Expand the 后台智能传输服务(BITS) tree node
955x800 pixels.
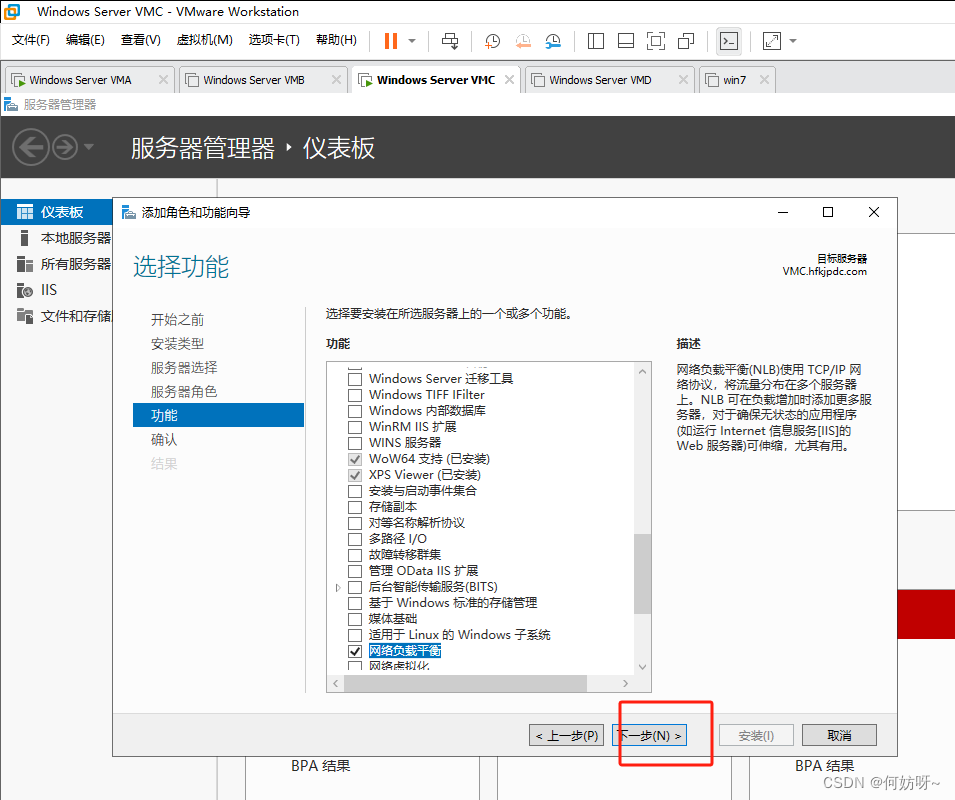[x=339, y=587]
